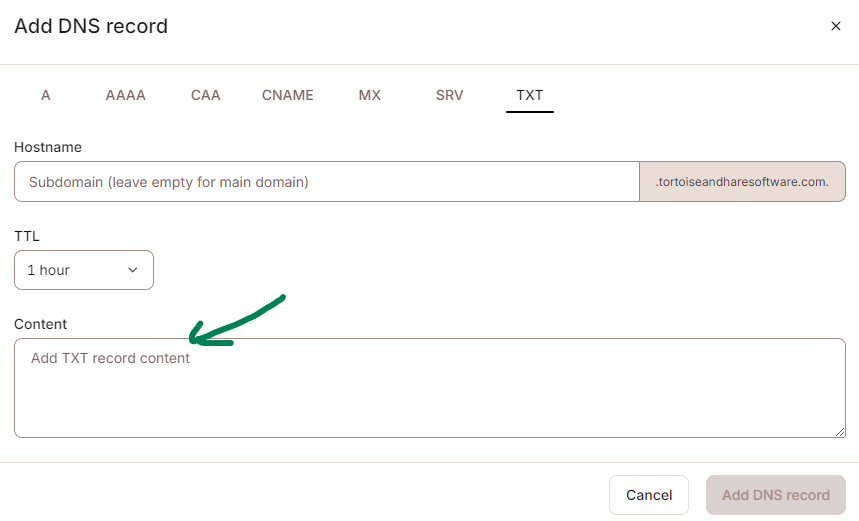This screenshot has height=521, width=859.
Task: Click the TTL field label
Action: pyautogui.click(x=27, y=236)
